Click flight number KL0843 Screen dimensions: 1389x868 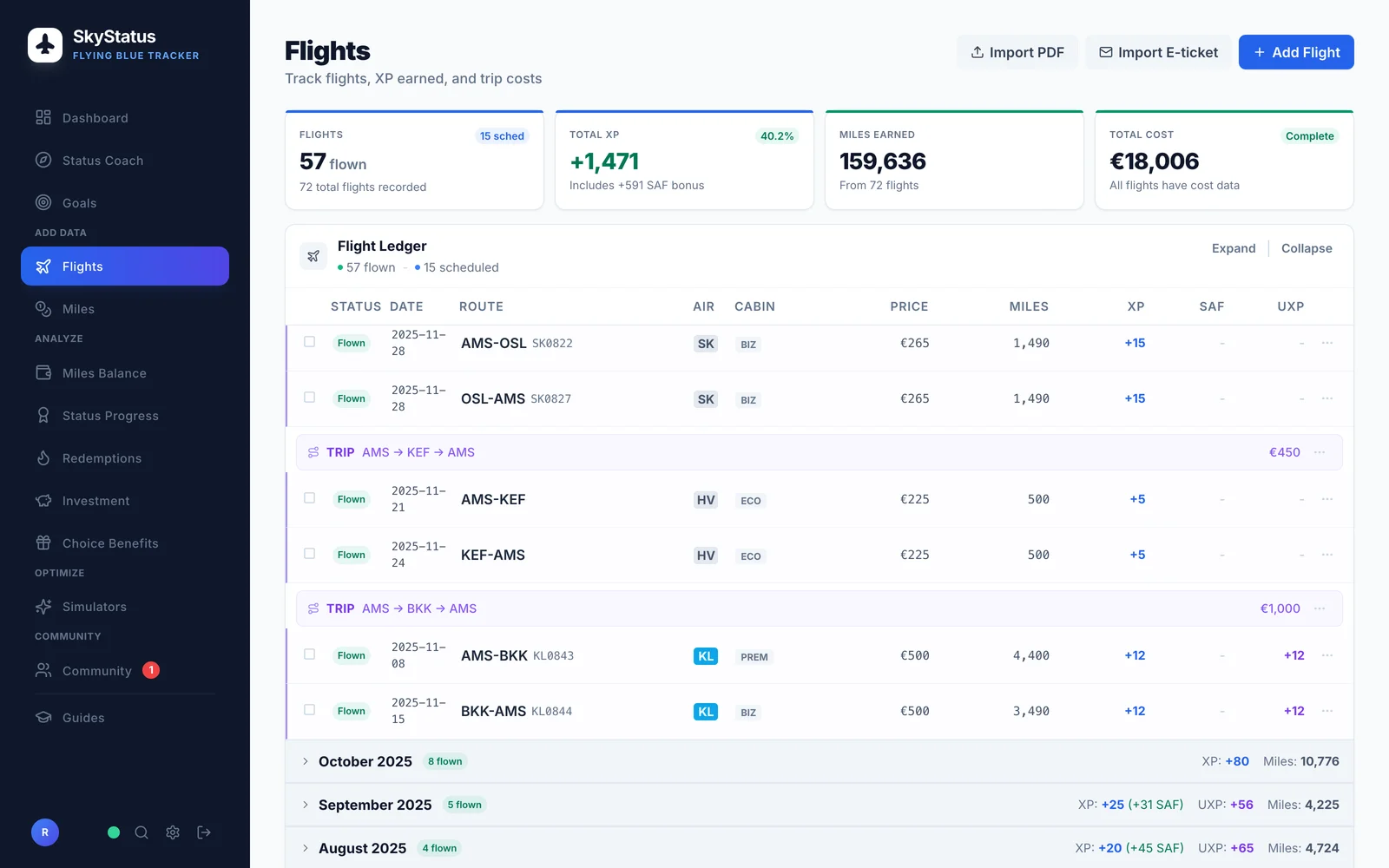pos(553,656)
